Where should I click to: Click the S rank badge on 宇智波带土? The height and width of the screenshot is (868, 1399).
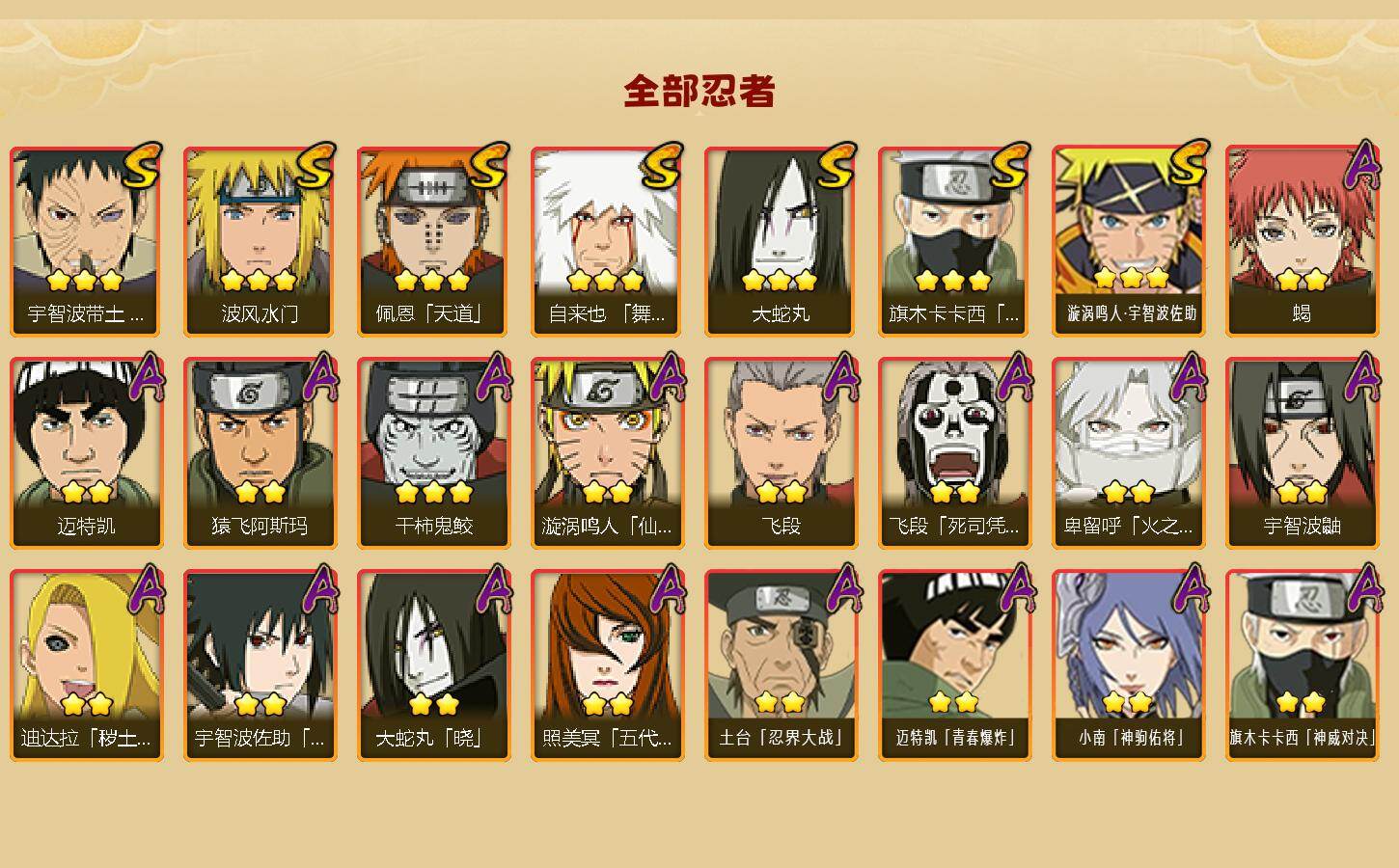(143, 166)
